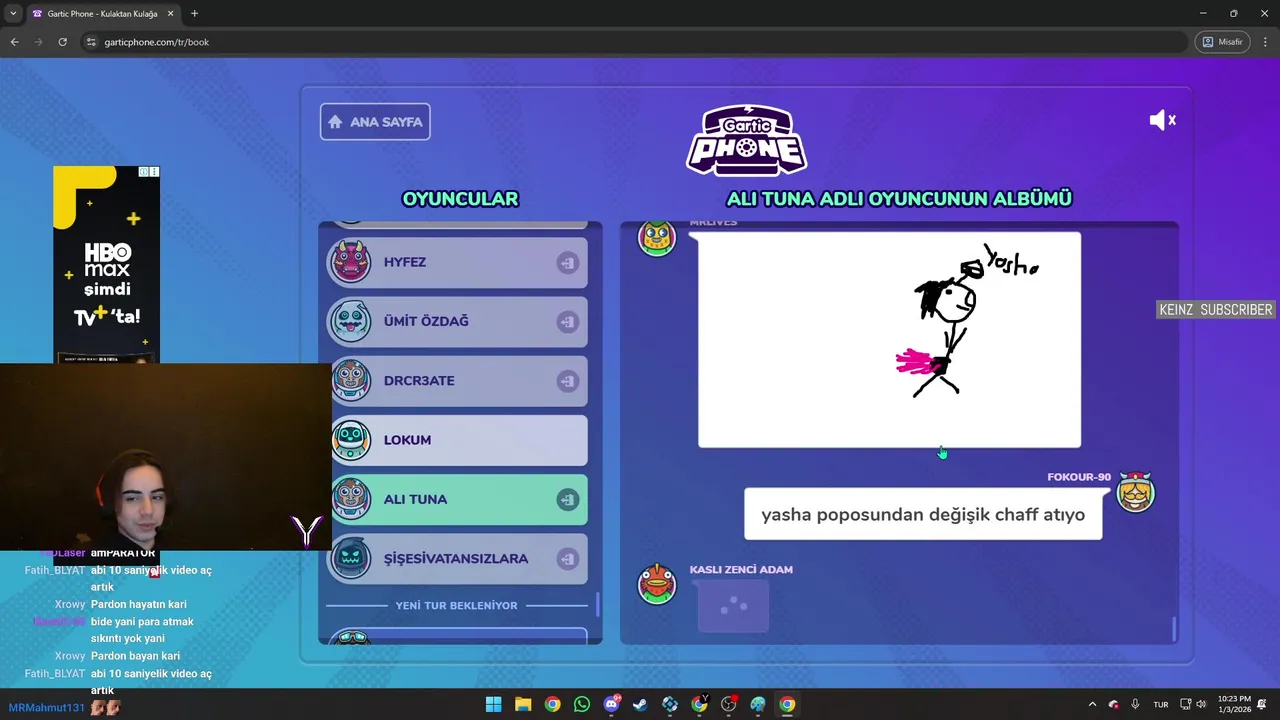Click the 'yasha poposundan değişik chaff atıyo' text bubble
Screen dimensions: 1280x720
923,514
